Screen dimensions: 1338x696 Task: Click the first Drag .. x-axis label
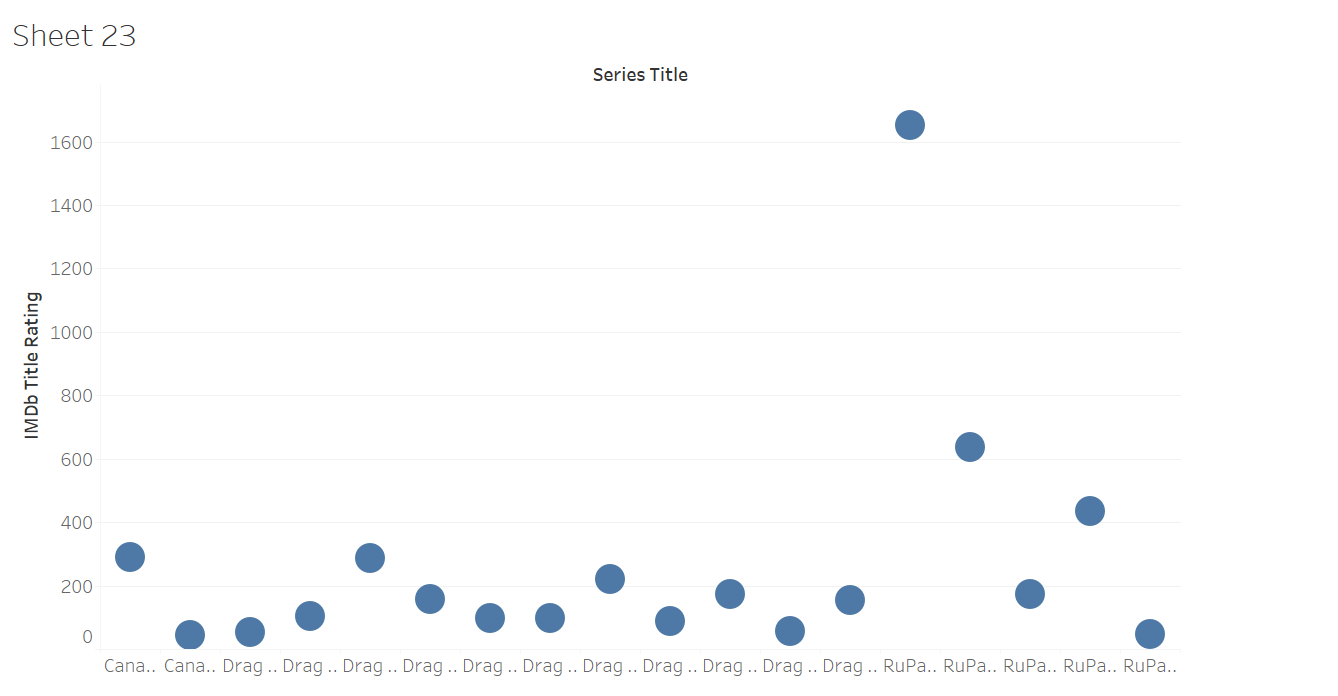point(250,666)
